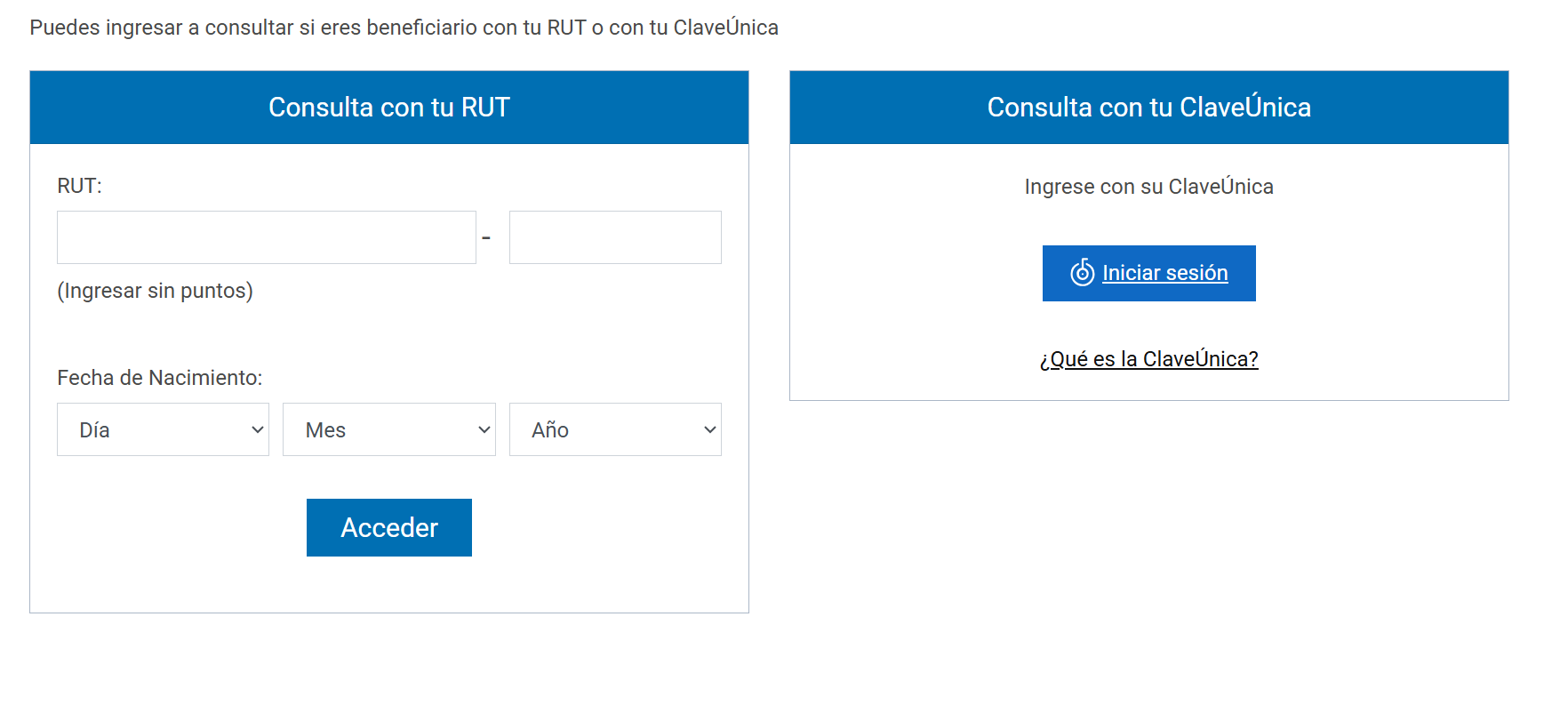Click the Día dropdown chevron arrow
The height and width of the screenshot is (721, 1568).
[257, 429]
